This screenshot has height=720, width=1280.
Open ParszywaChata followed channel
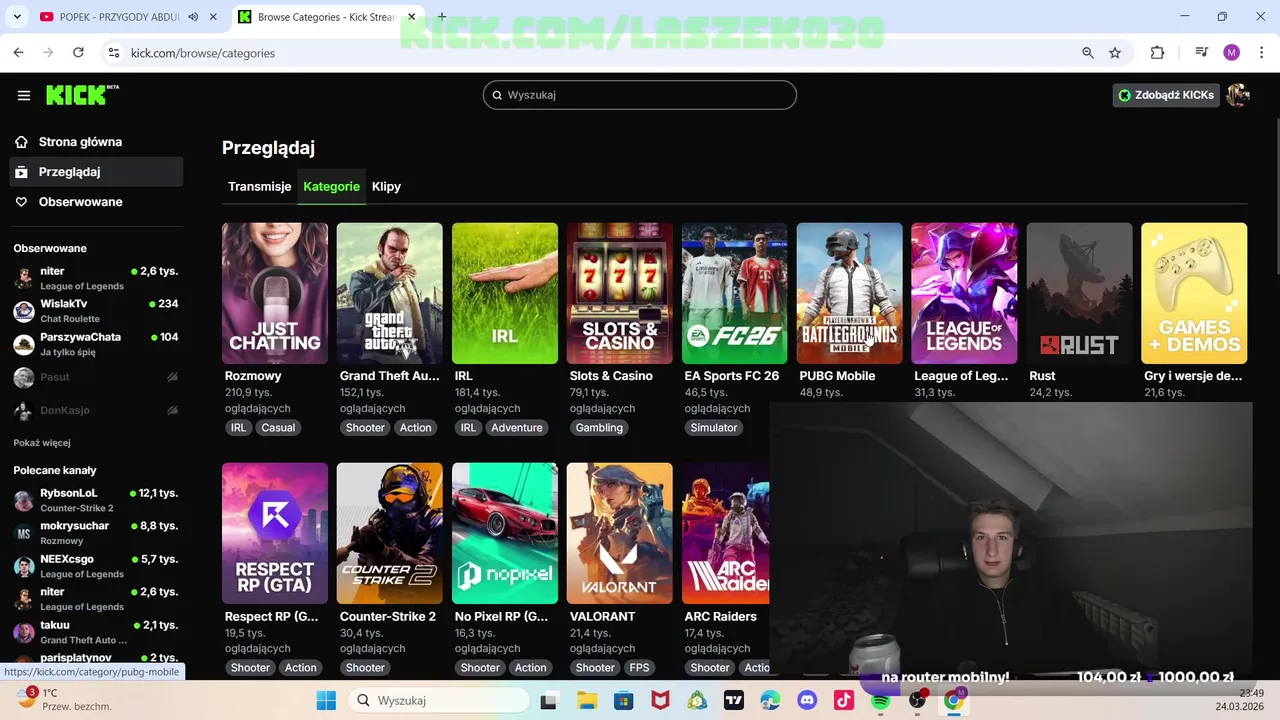pos(96,344)
